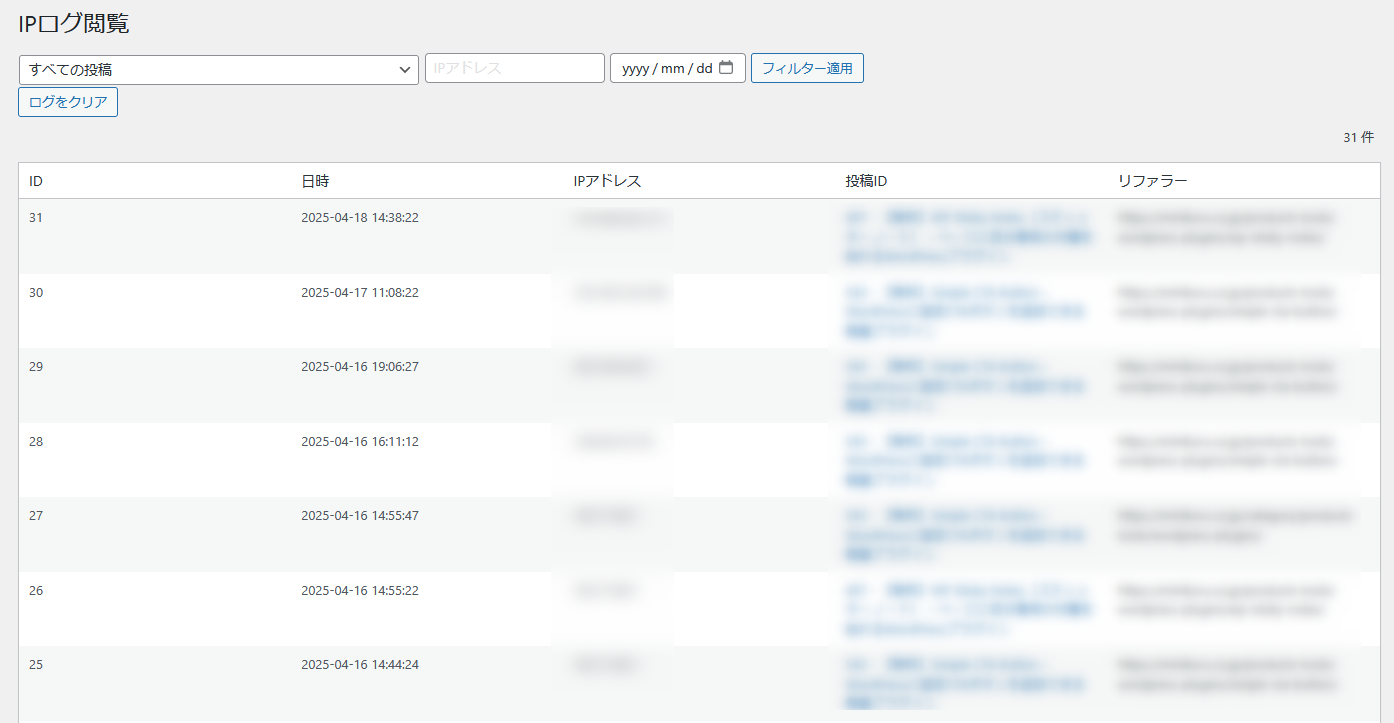Select ID cell 29 in the table
This screenshot has width=1394, height=723.
[x=36, y=366]
